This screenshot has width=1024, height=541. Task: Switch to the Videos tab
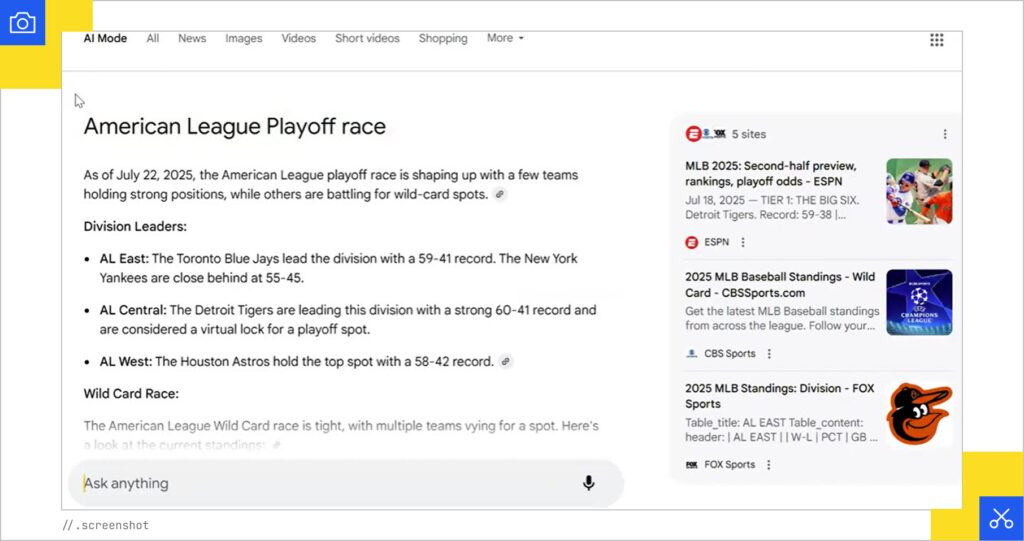click(298, 39)
